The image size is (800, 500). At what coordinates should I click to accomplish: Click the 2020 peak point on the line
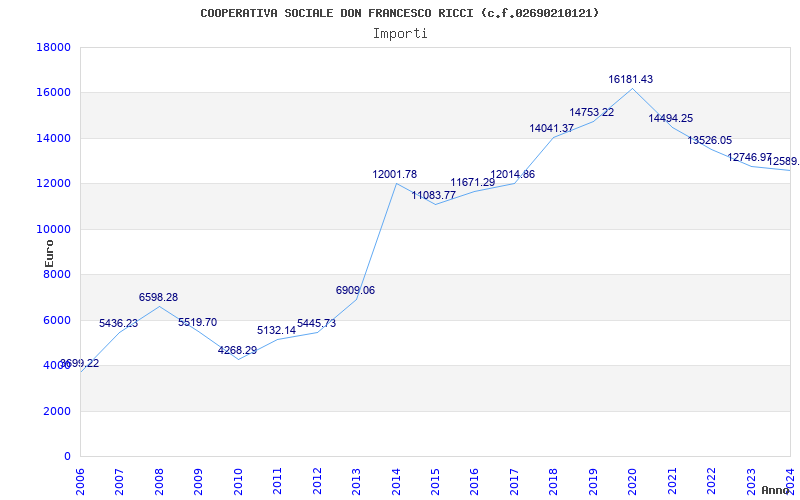(633, 88)
